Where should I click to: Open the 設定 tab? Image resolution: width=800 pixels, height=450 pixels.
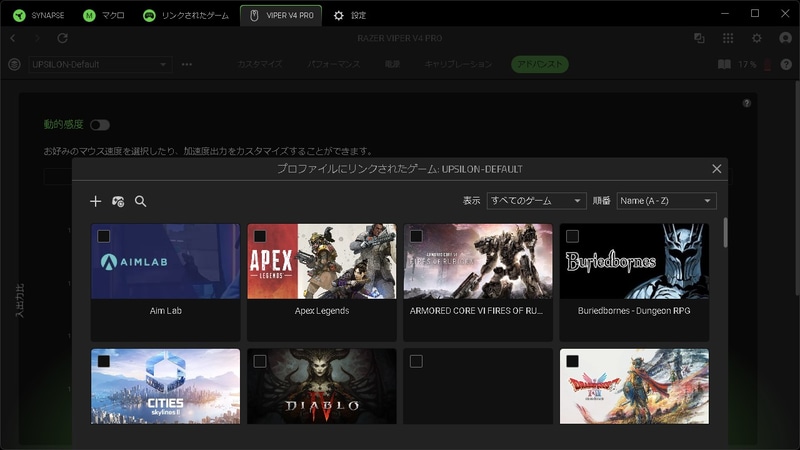(x=349, y=15)
